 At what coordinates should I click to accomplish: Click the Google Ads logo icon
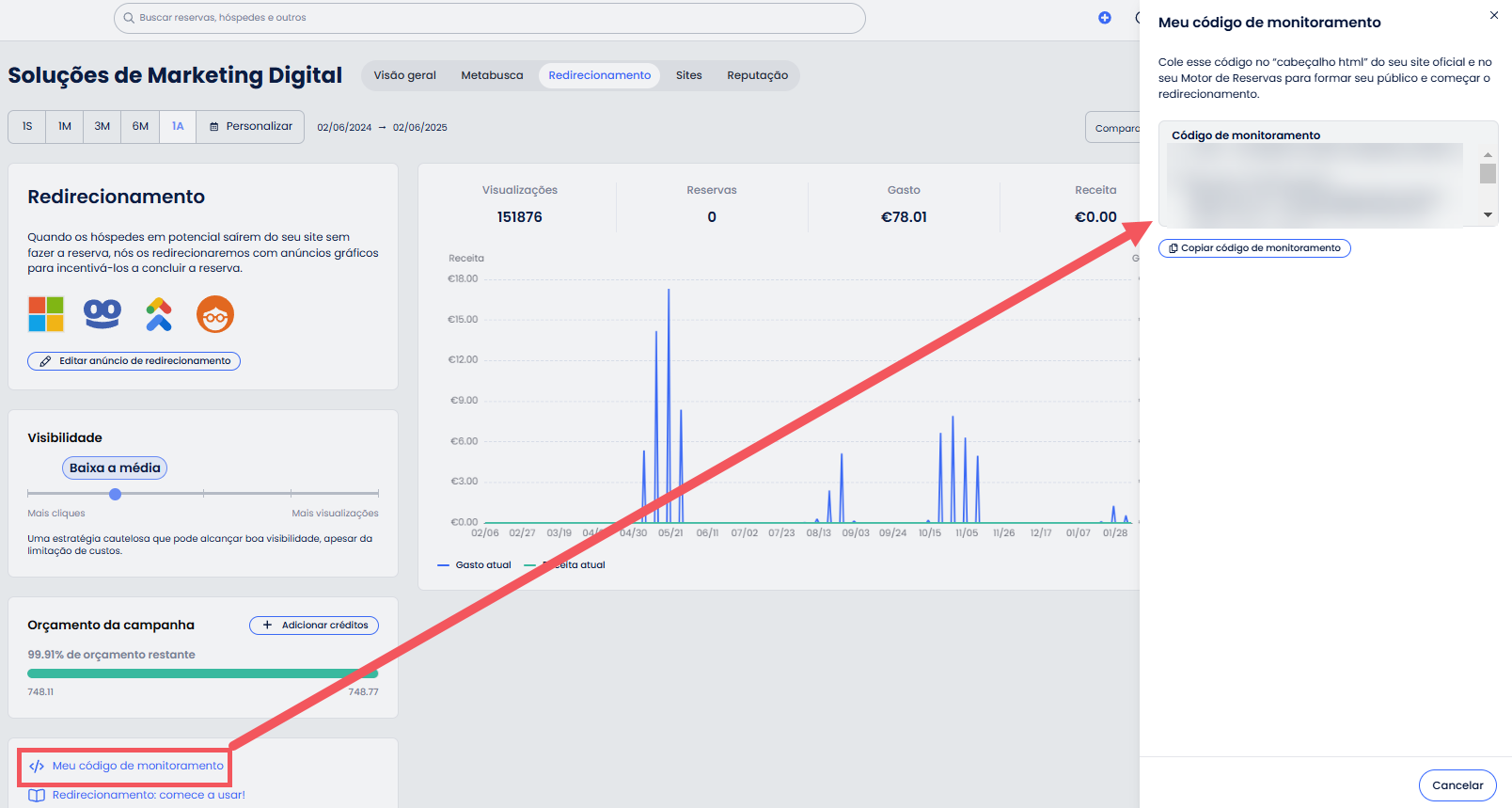159,314
